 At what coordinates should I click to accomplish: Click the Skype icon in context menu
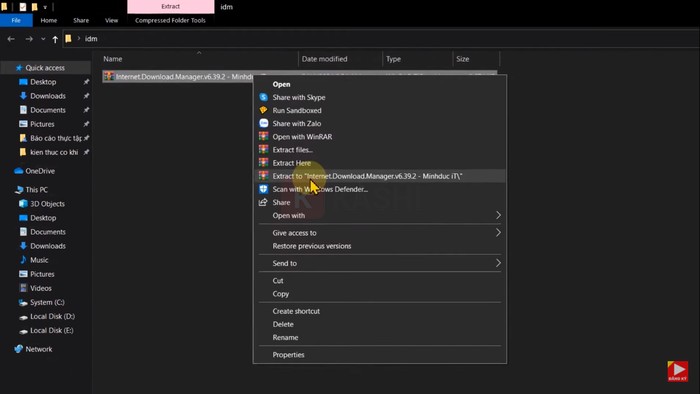(263, 97)
